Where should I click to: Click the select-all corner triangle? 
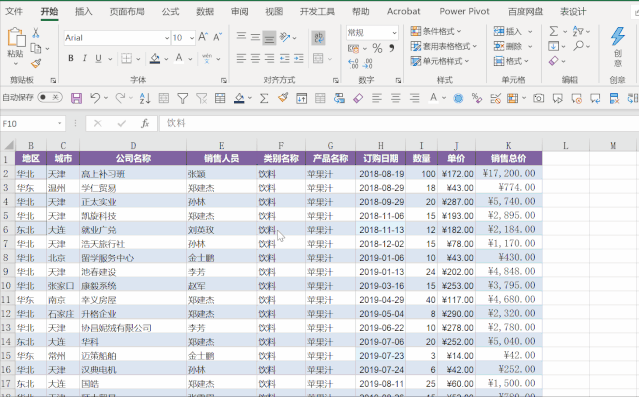(9, 145)
